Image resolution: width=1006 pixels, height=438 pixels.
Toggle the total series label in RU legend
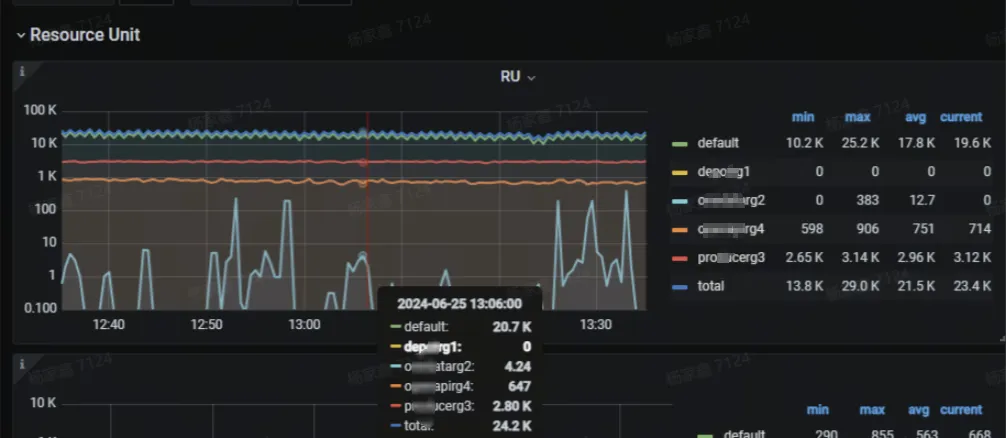coord(711,286)
